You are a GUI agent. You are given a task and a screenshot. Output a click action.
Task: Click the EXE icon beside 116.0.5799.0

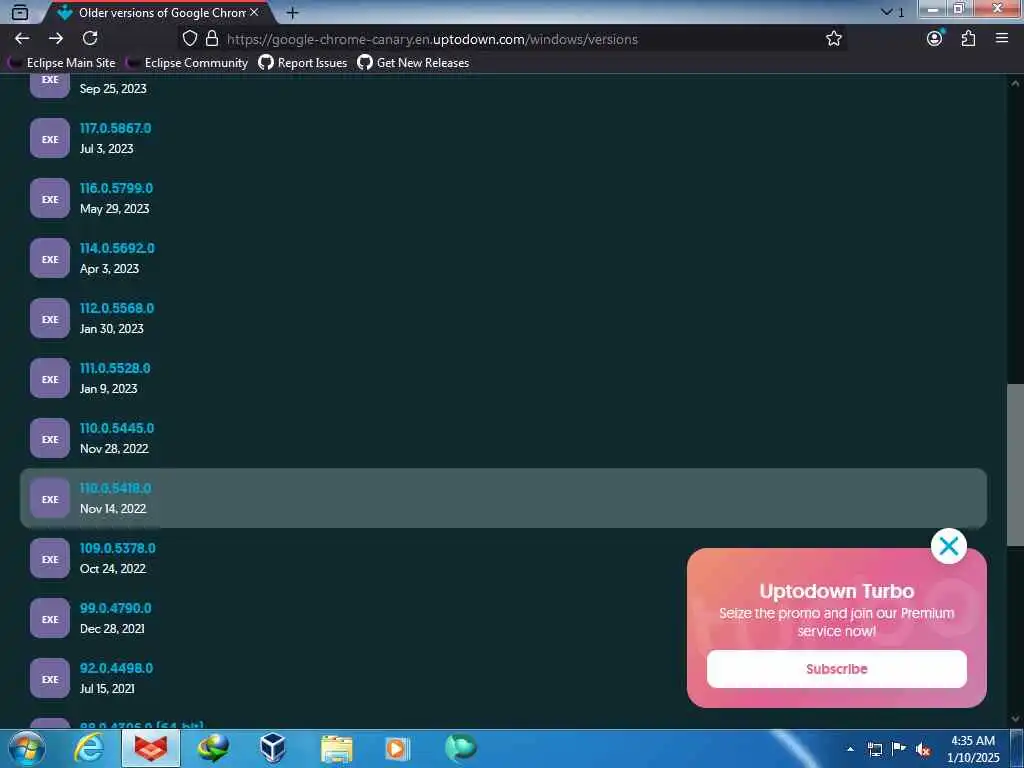click(50, 199)
